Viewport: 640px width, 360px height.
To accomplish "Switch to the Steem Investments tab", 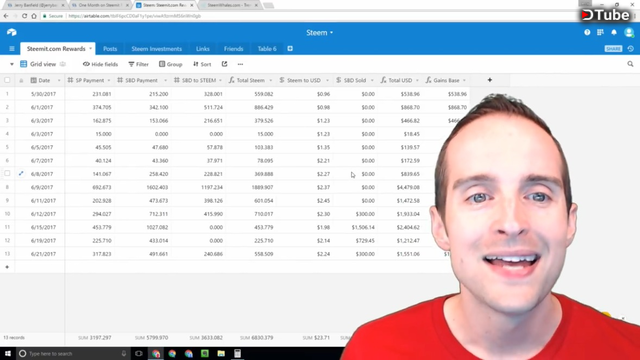I will [x=156, y=49].
